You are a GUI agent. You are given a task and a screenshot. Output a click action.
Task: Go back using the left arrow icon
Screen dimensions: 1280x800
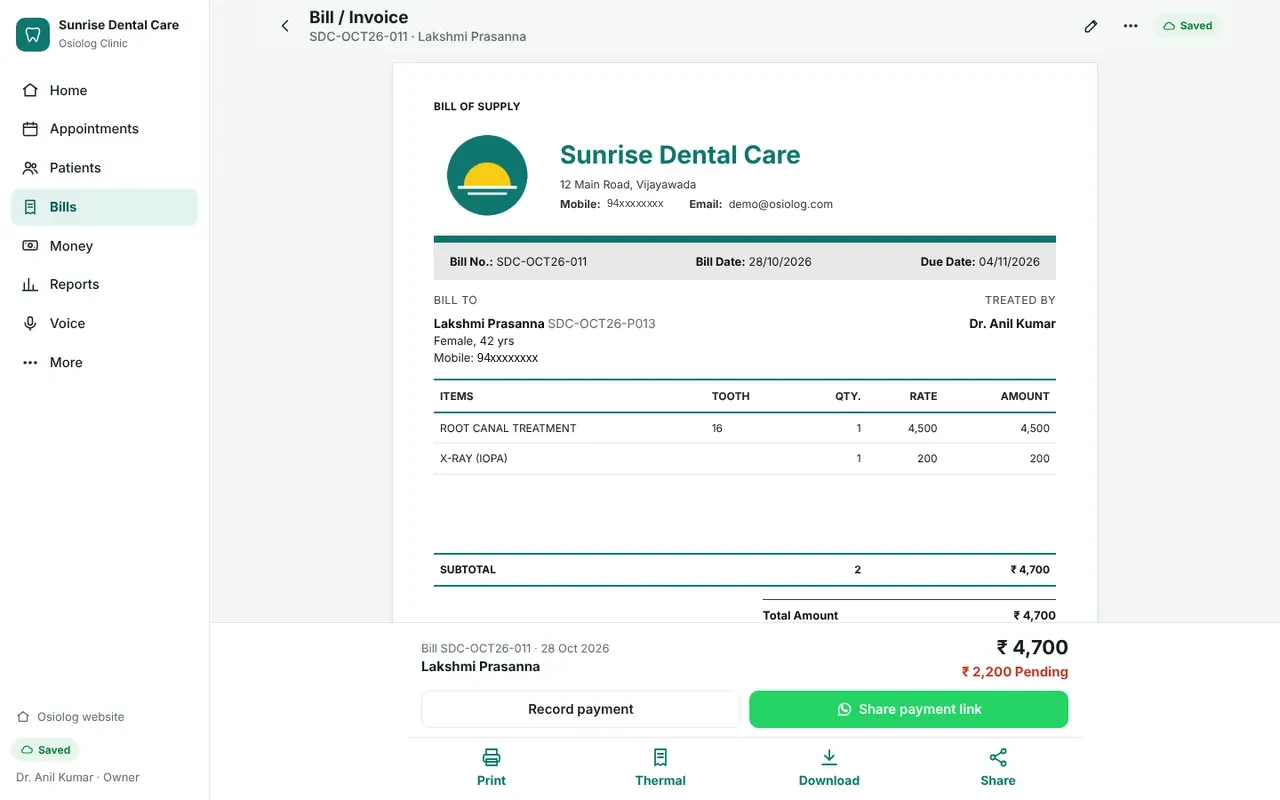tap(285, 26)
